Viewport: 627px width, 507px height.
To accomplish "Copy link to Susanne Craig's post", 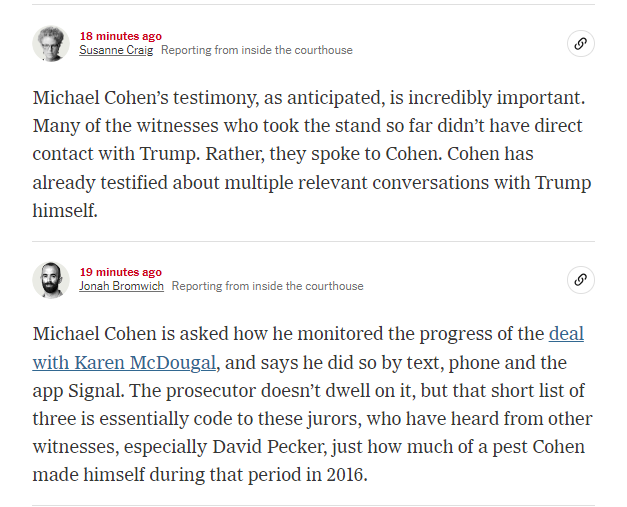I will 581,43.
